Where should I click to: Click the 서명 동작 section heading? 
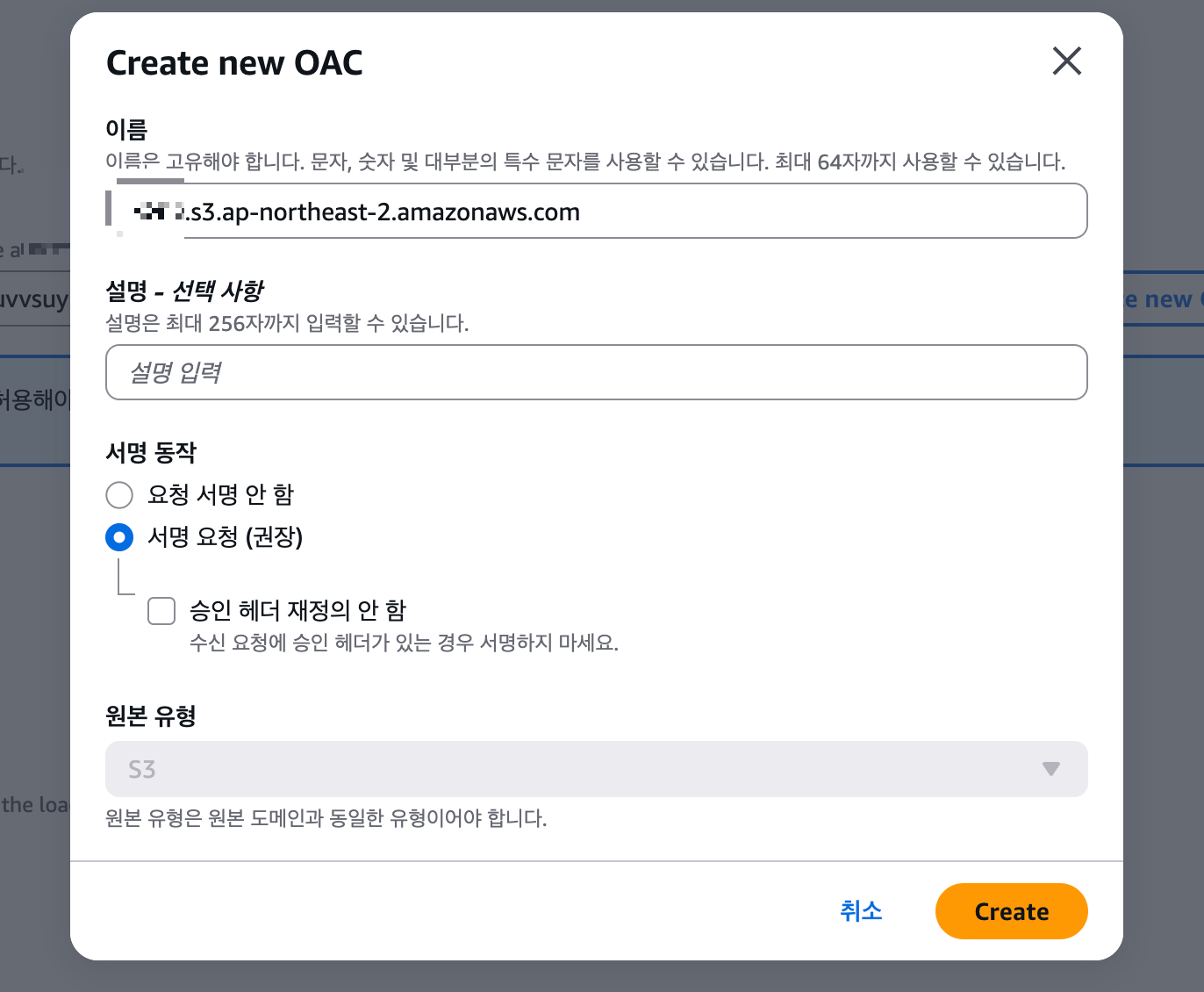pyautogui.click(x=151, y=453)
